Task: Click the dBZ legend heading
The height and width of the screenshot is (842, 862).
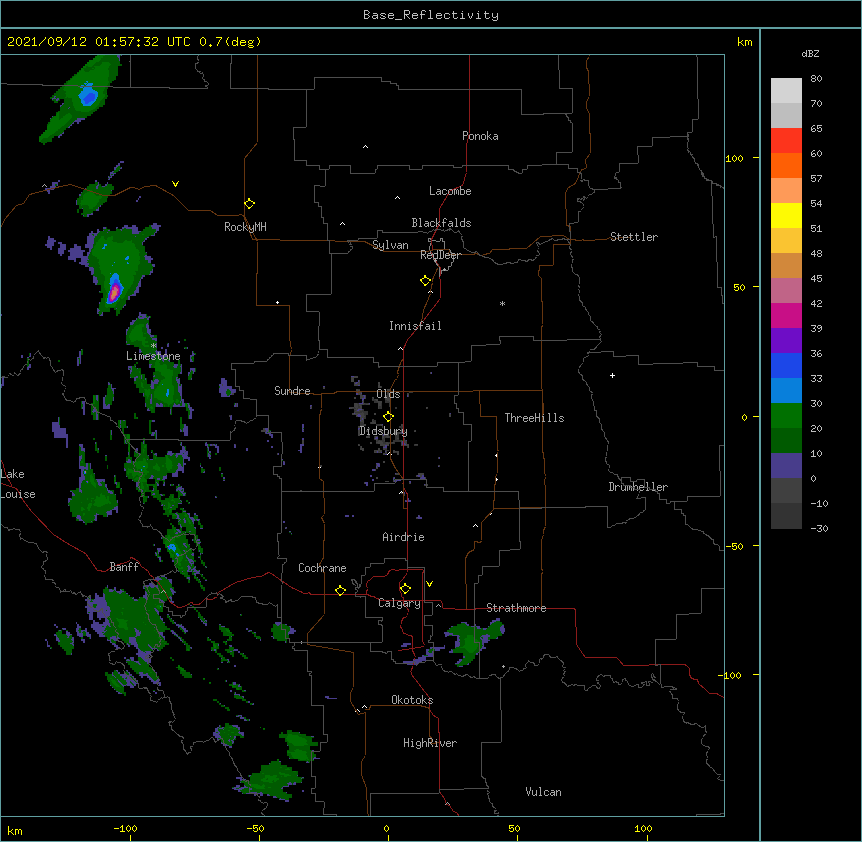Action: 810,53
